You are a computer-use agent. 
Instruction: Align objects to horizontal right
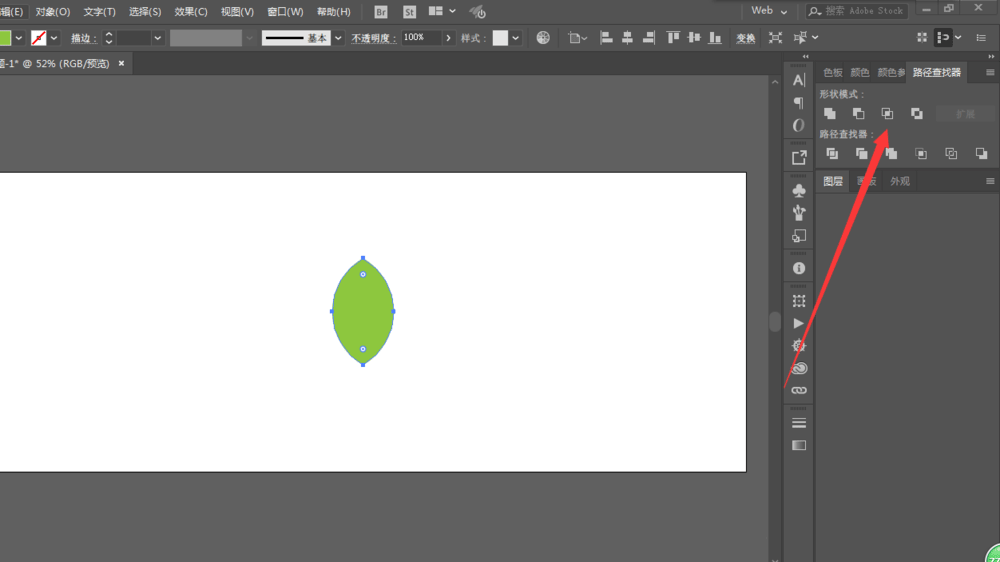coord(649,38)
